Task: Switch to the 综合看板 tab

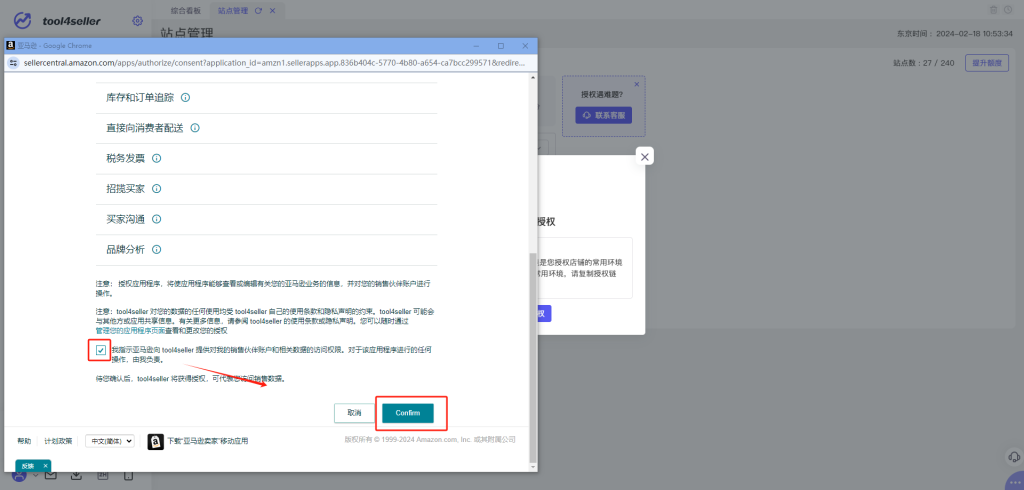Action: click(x=185, y=11)
